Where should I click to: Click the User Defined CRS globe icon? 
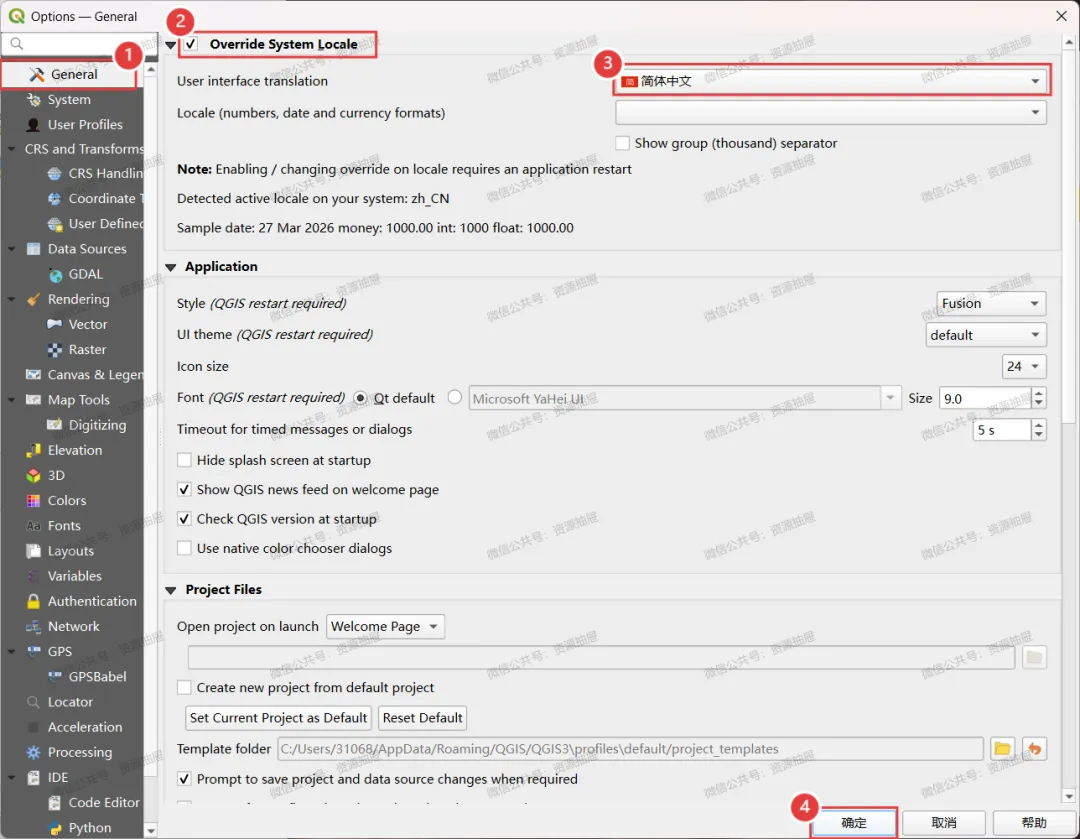point(54,224)
